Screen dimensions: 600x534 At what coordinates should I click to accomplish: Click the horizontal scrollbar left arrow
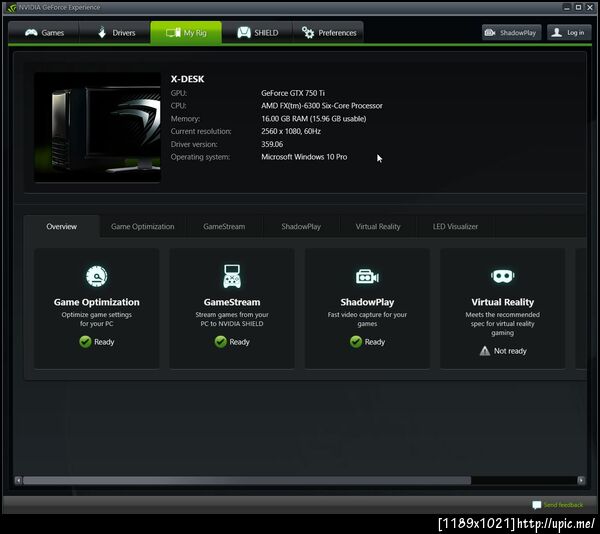pos(18,480)
